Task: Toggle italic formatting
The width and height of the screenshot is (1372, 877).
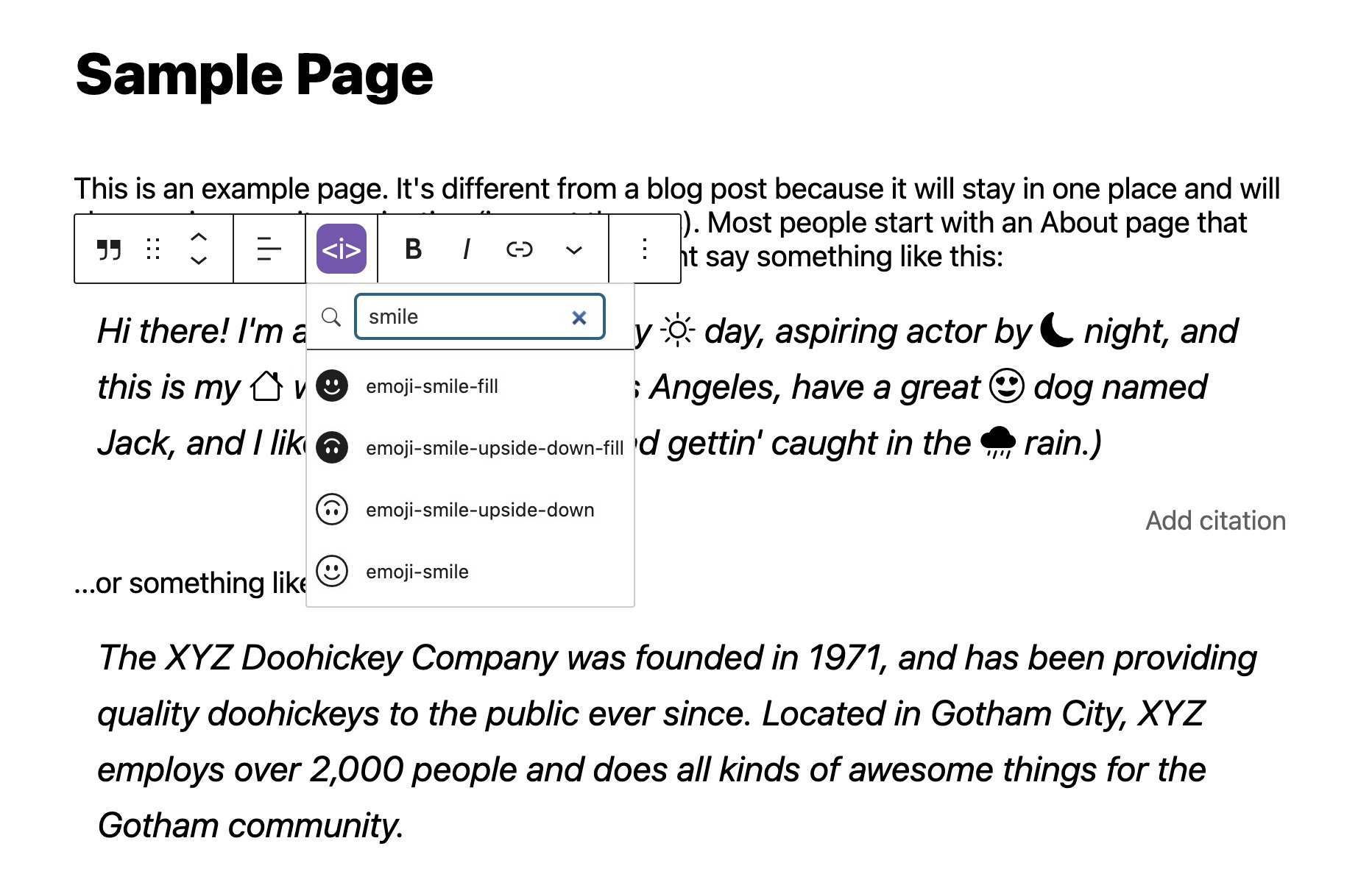Action: point(467,249)
